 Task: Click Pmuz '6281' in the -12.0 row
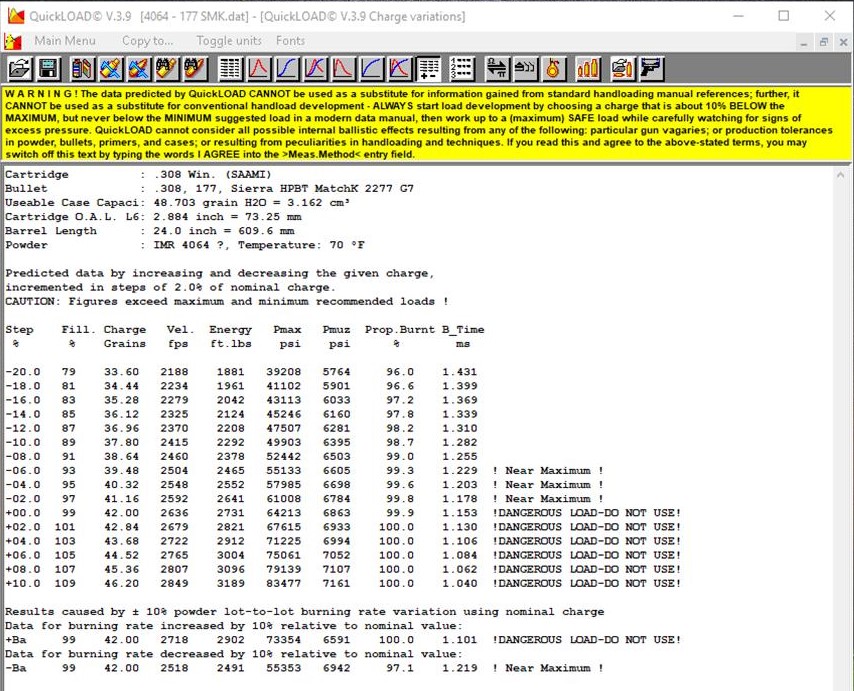(x=336, y=429)
